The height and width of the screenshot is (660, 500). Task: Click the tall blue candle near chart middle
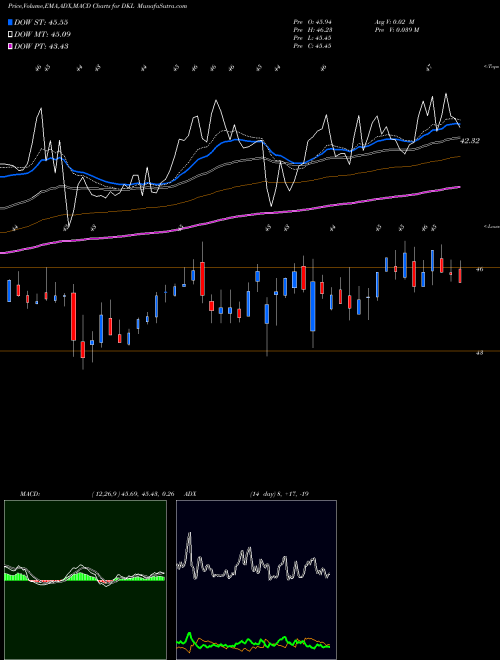click(x=313, y=306)
